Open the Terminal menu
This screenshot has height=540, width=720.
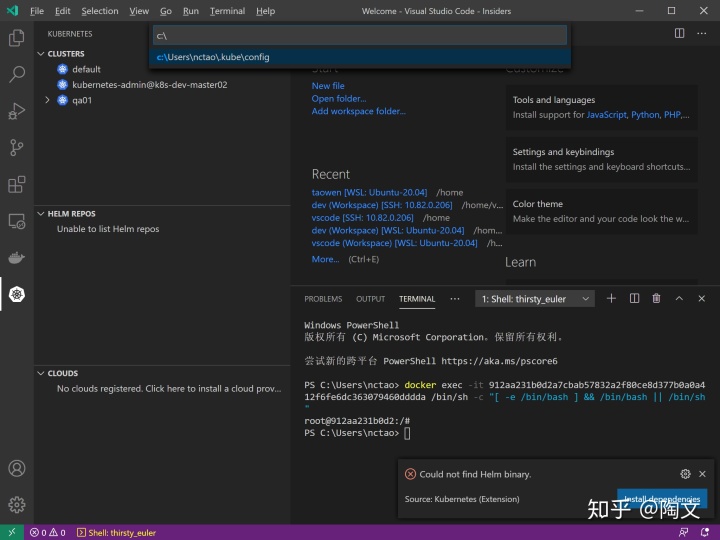pyautogui.click(x=227, y=11)
